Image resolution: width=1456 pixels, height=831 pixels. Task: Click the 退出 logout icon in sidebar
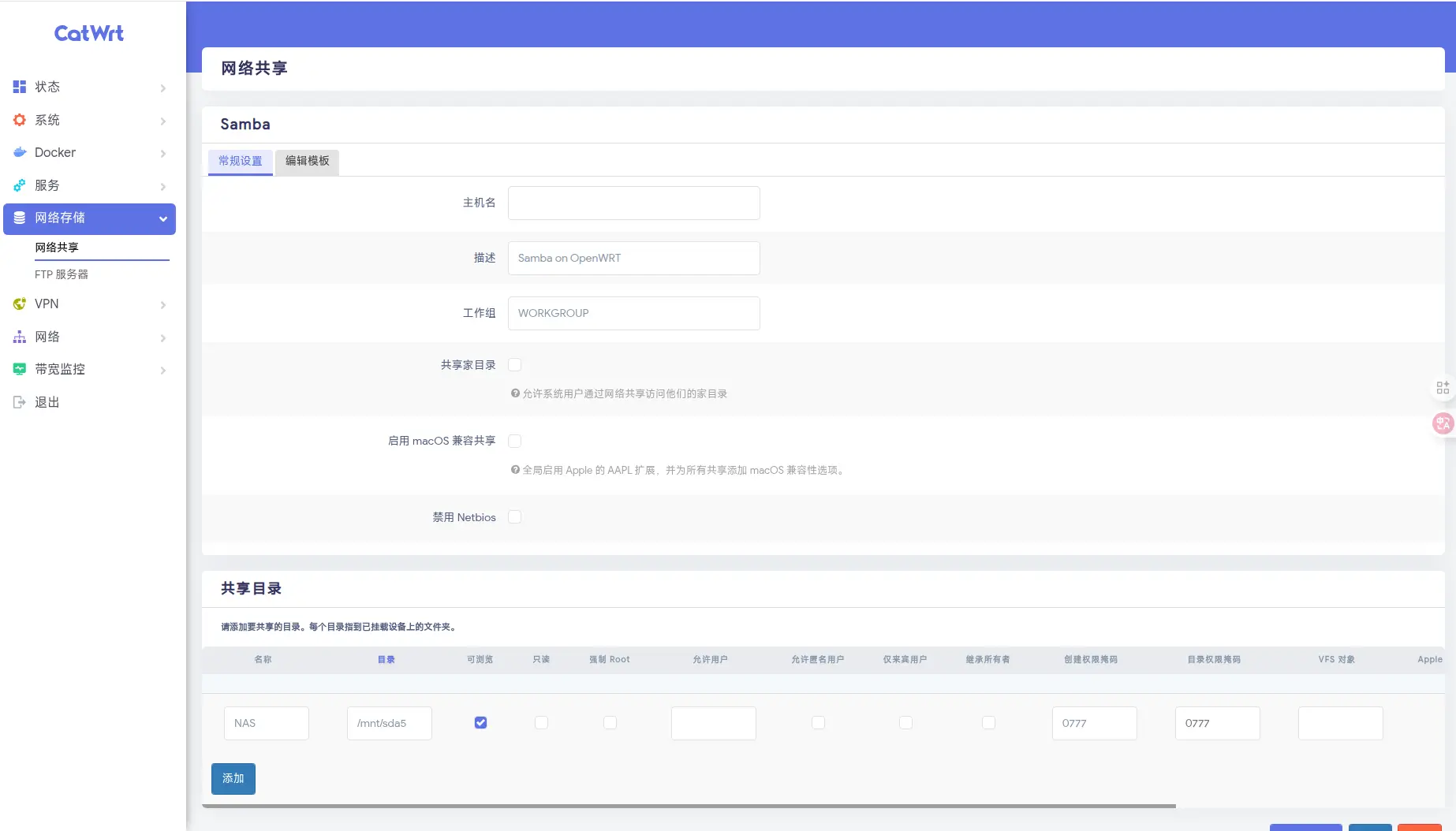click(20, 402)
